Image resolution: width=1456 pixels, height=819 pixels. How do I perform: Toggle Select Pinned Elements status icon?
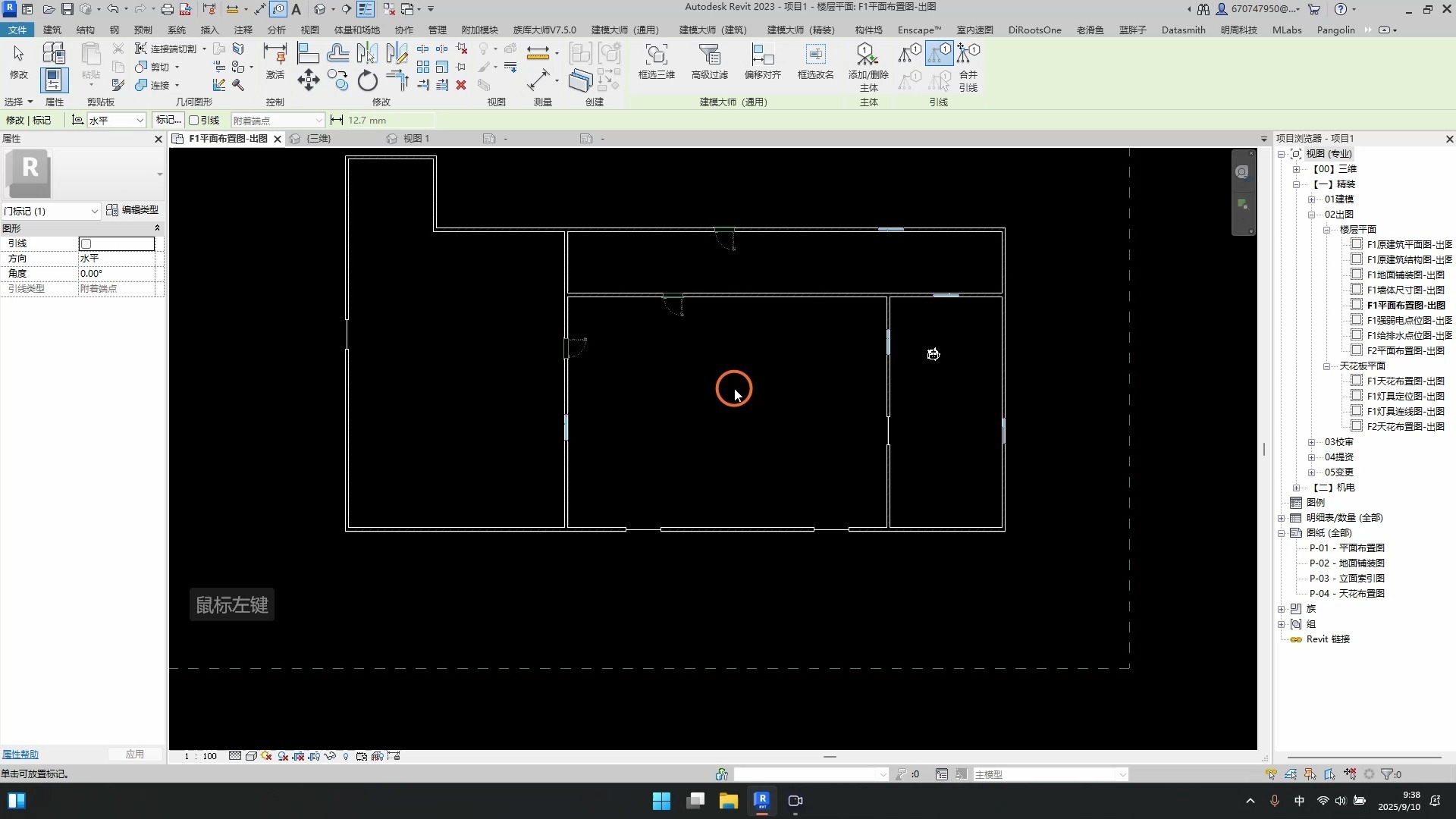click(1310, 774)
